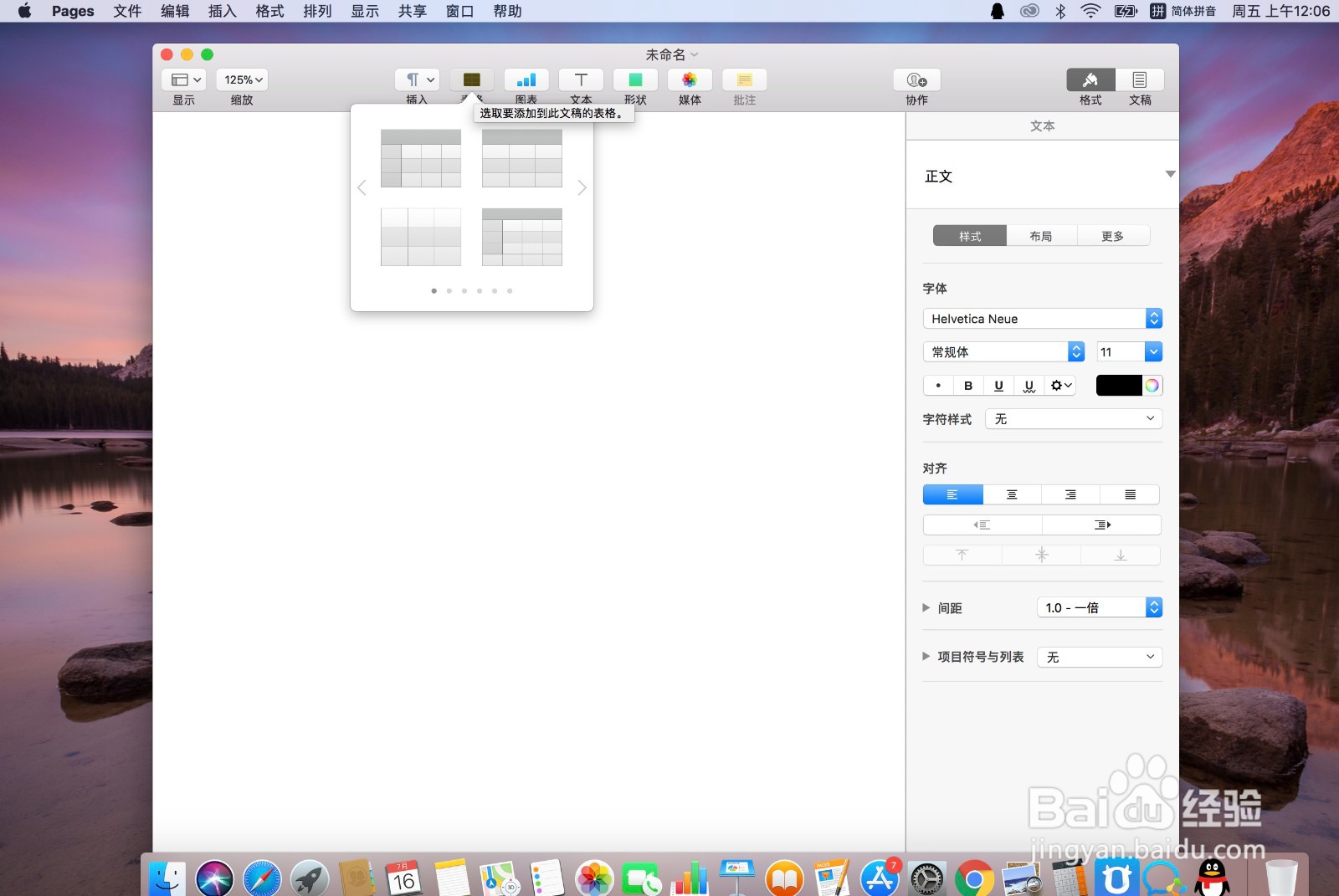Open advanced text options gear
The height and width of the screenshot is (896, 1339).
[x=1060, y=386]
